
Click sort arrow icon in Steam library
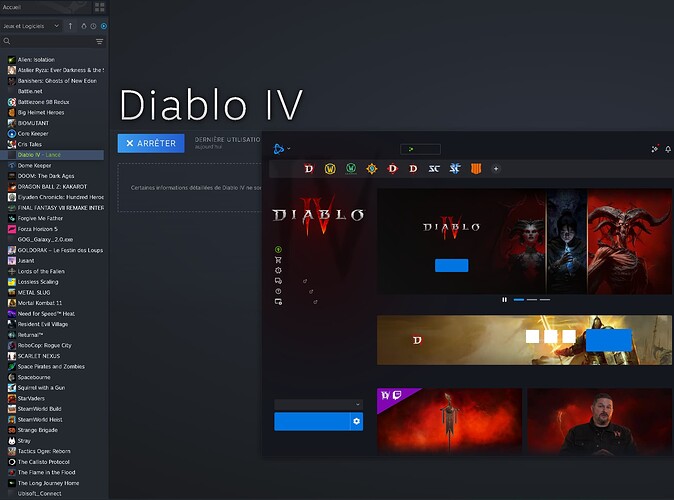[70, 26]
